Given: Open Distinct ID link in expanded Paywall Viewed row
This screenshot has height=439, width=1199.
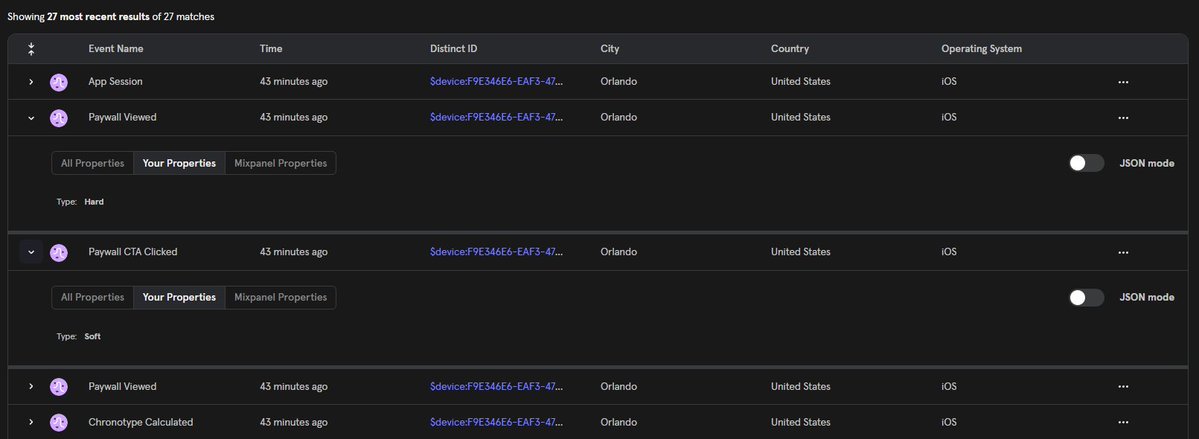Looking at the screenshot, I should tap(496, 118).
